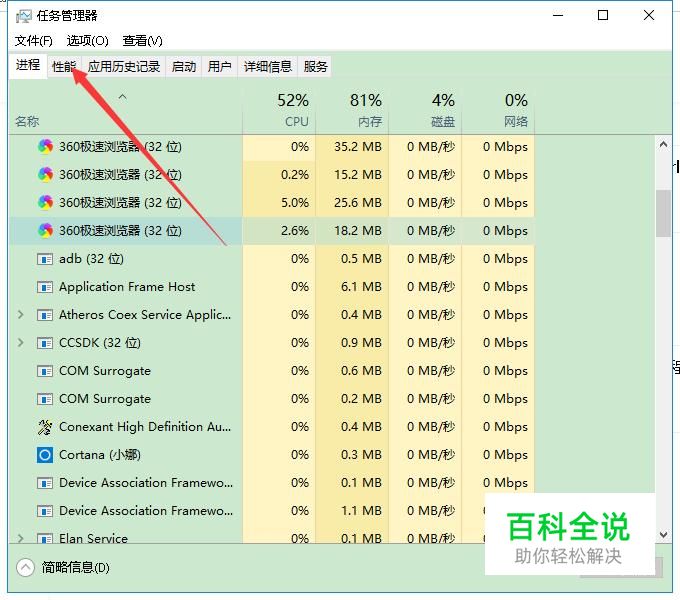
Task: Select the adb (32 位) process row
Action: 271,259
